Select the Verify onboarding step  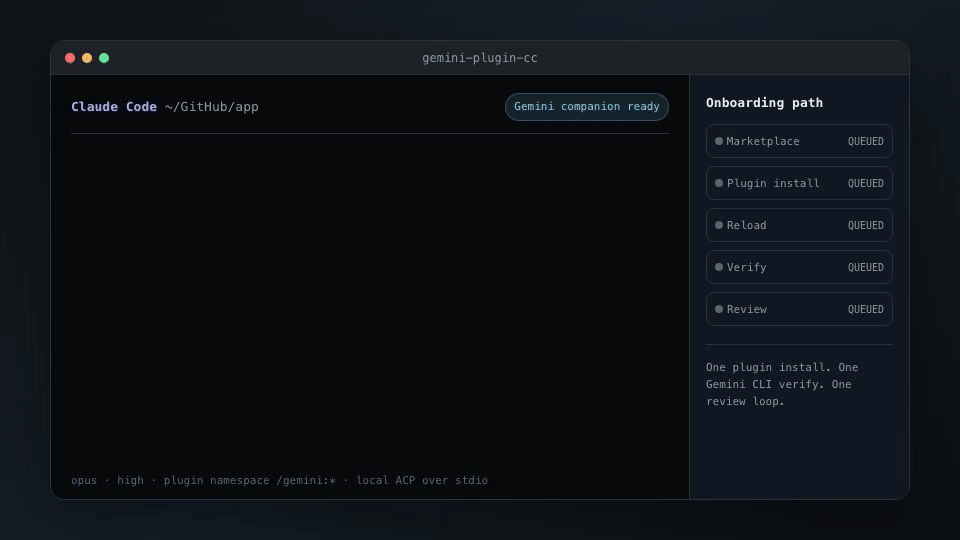pyautogui.click(x=799, y=267)
